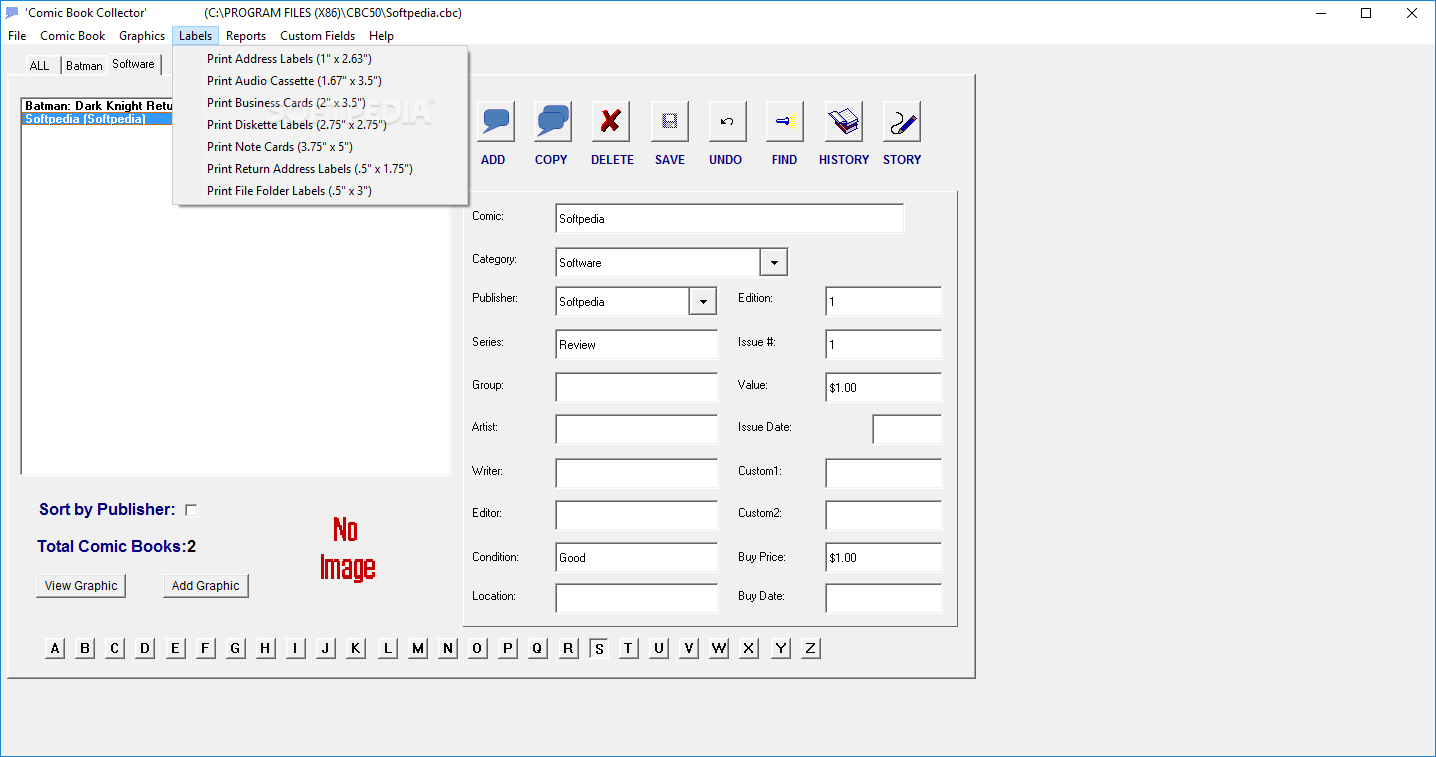Click the Writer input field
This screenshot has height=757, width=1436.
click(x=637, y=474)
